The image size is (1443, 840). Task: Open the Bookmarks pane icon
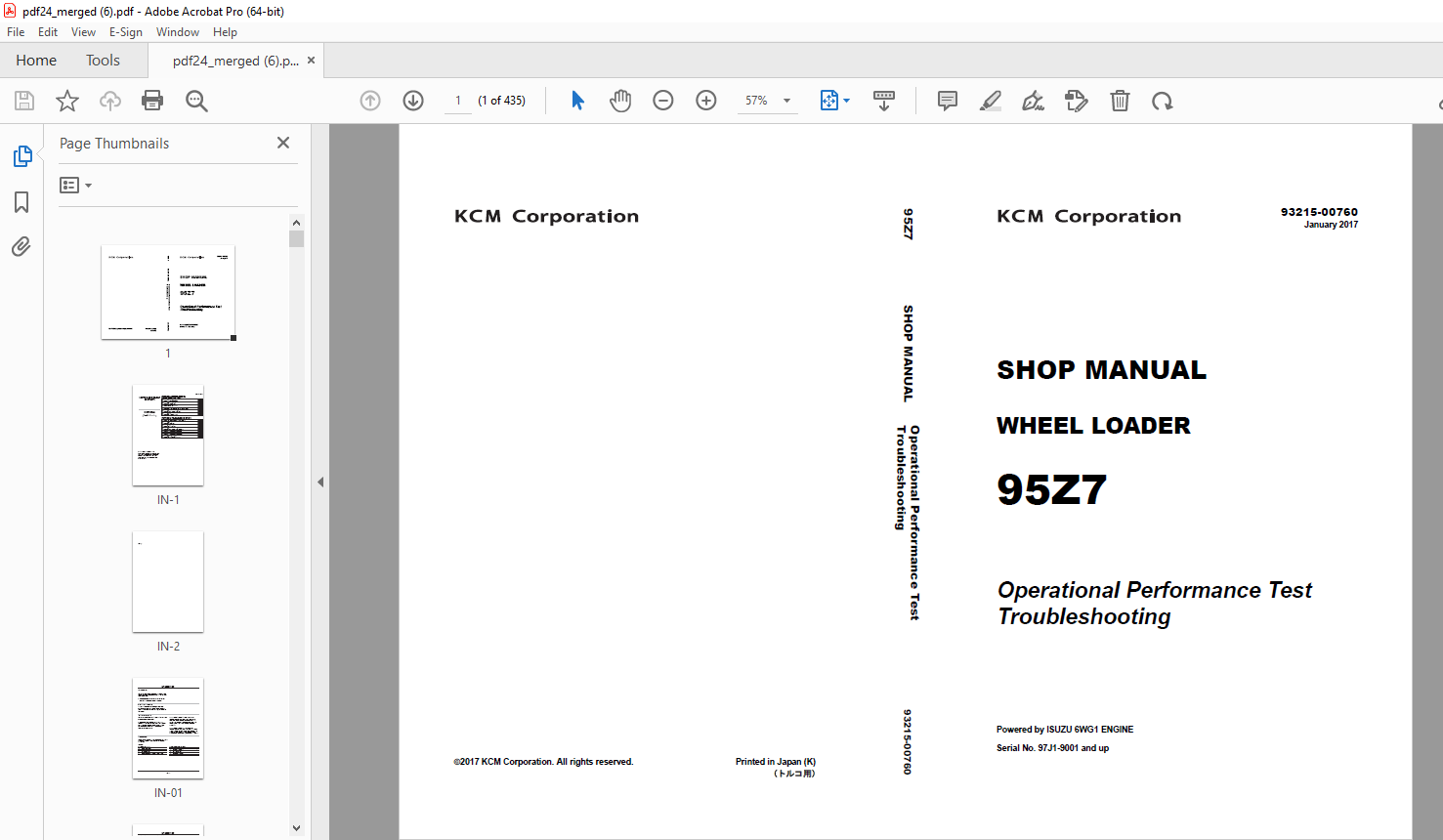coord(21,202)
